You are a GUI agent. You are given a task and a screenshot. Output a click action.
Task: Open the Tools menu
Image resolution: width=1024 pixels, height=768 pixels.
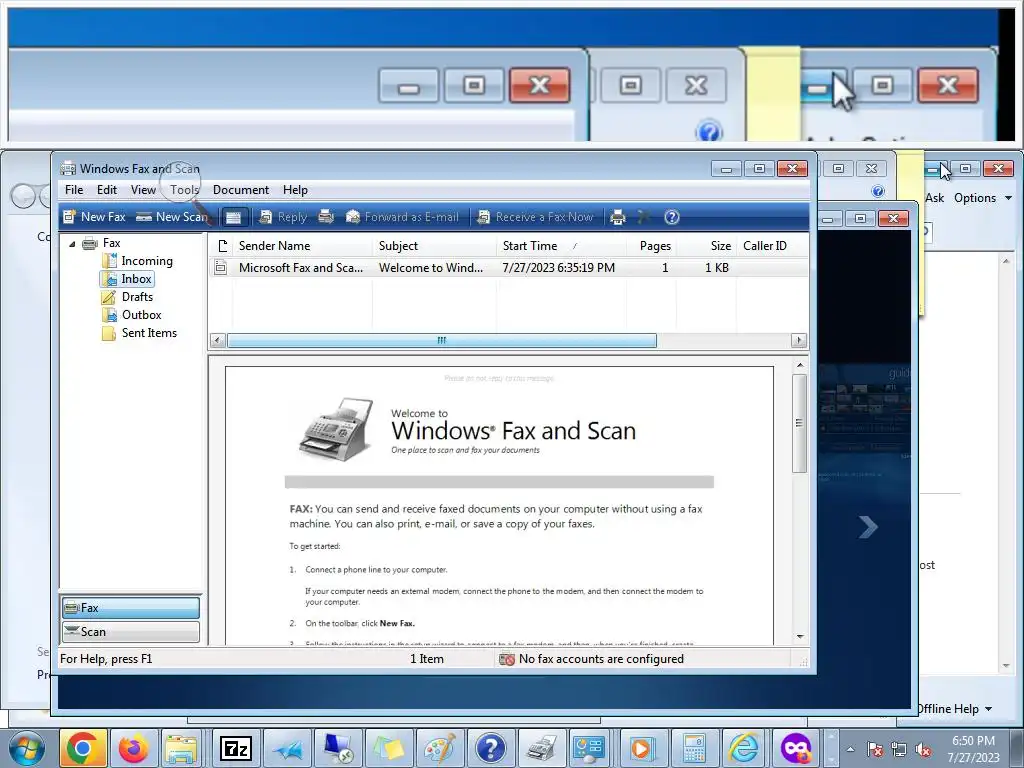184,190
